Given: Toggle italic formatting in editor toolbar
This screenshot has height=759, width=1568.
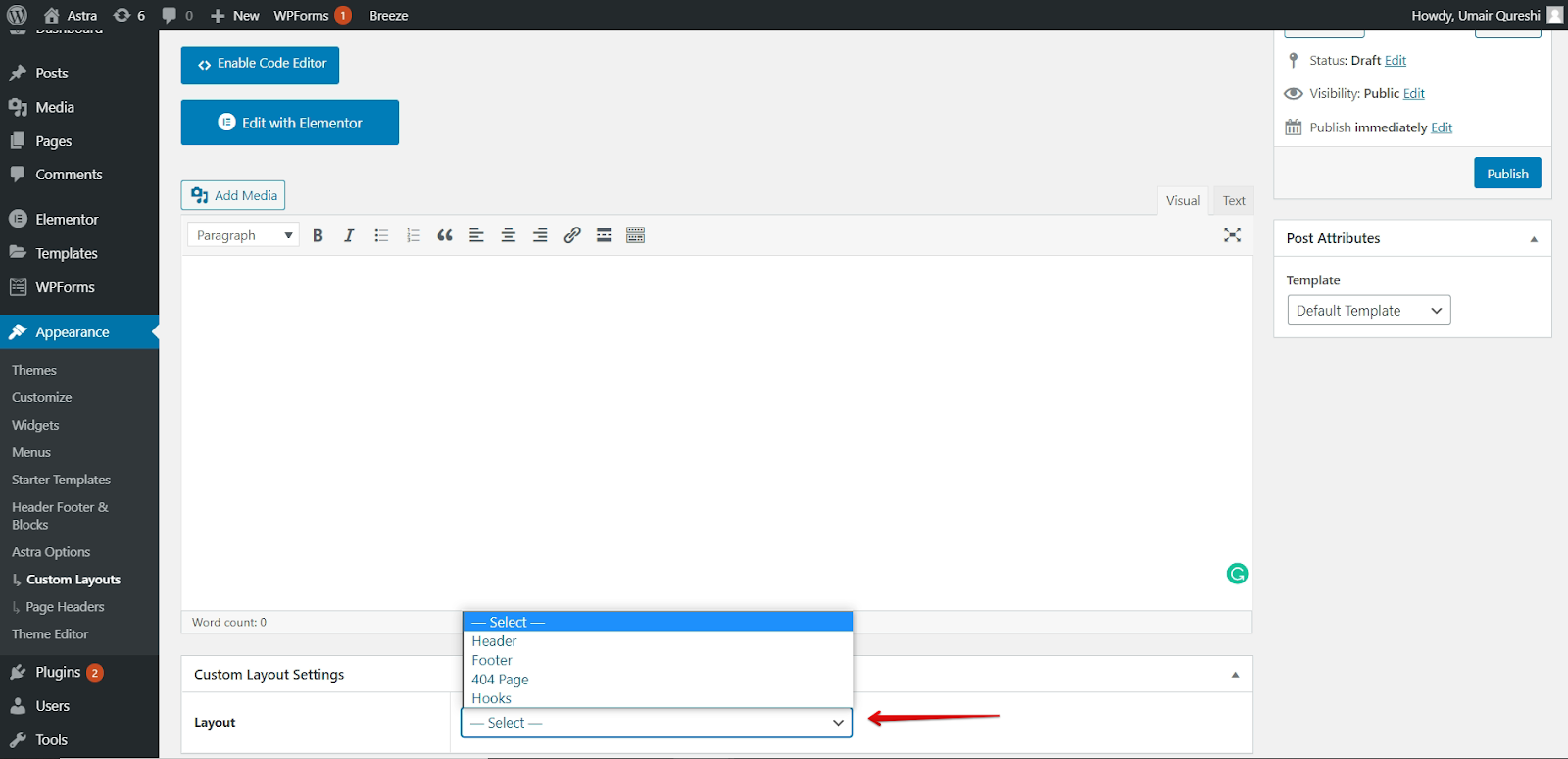Looking at the screenshot, I should tap(349, 235).
